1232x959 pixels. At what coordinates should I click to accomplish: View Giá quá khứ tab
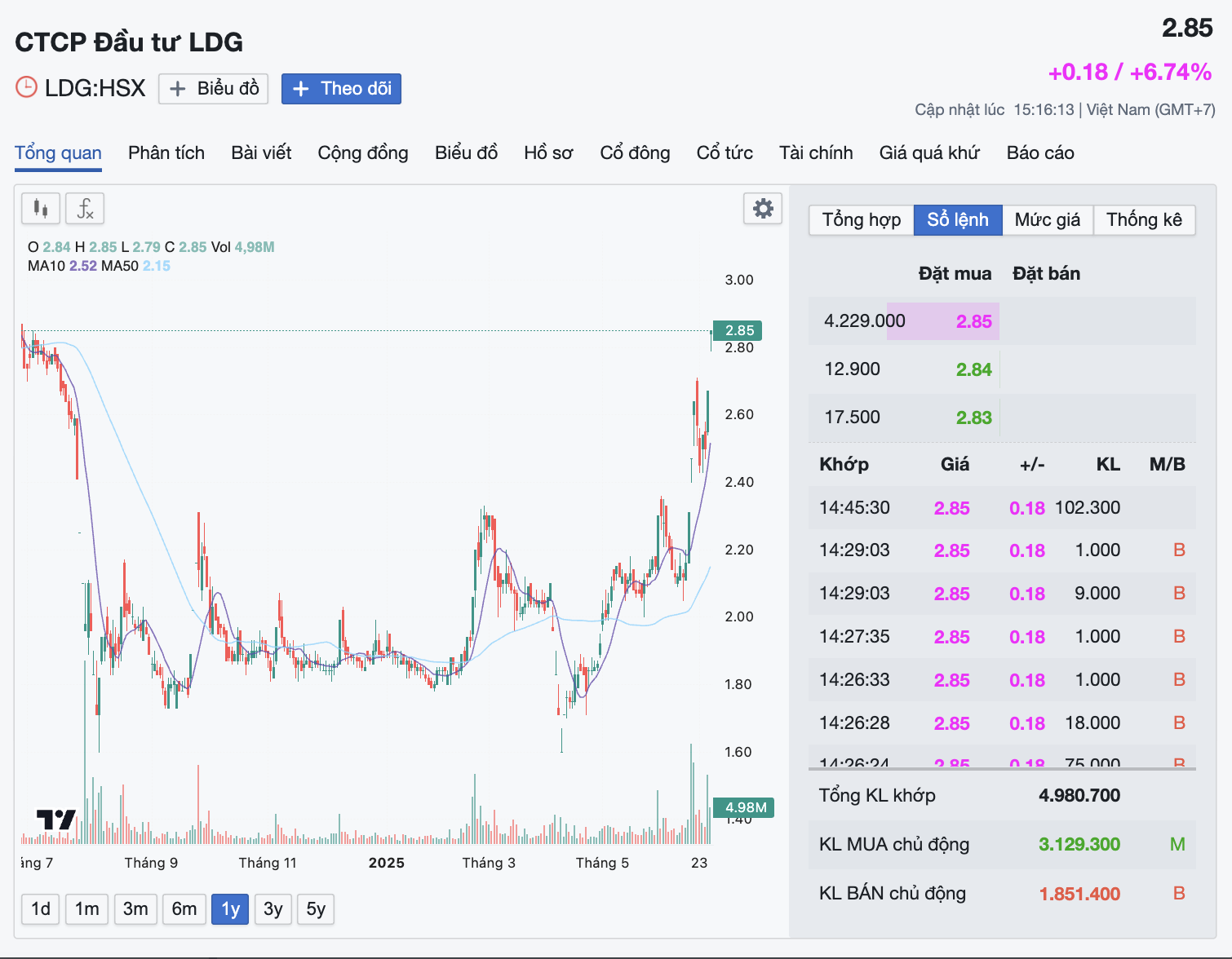pyautogui.click(x=929, y=153)
